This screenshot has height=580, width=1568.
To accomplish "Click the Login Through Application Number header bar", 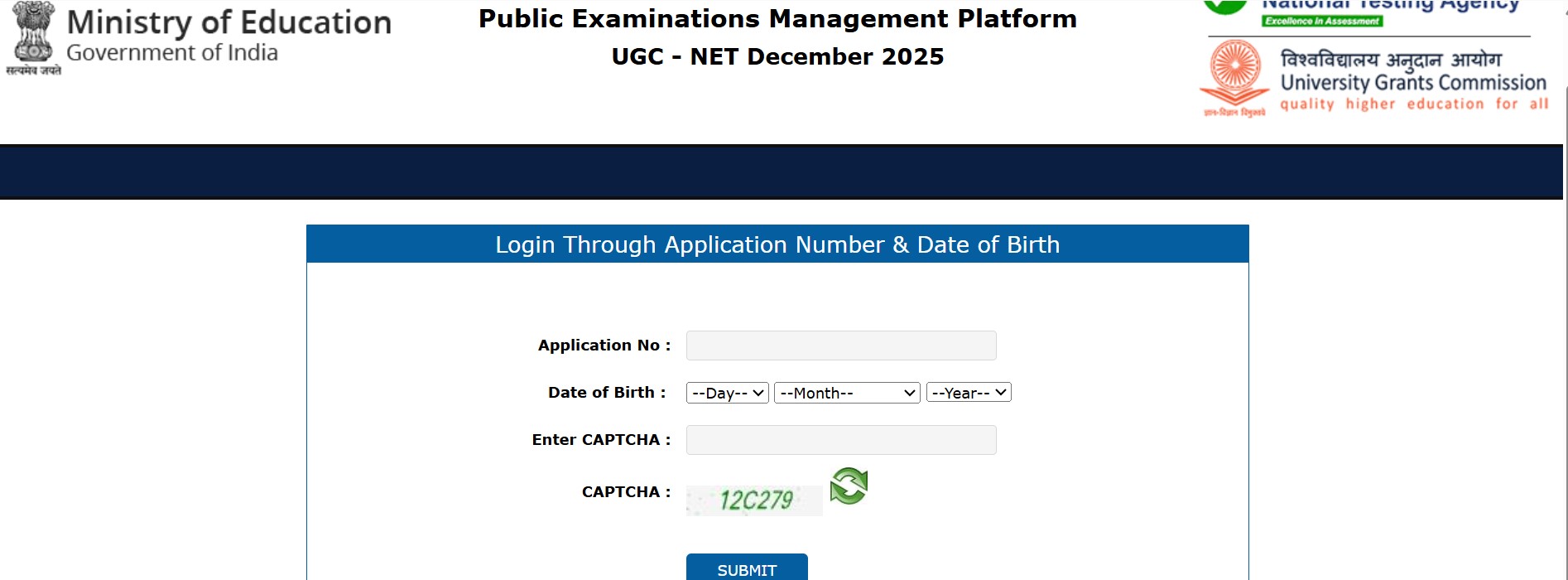I will click(777, 244).
